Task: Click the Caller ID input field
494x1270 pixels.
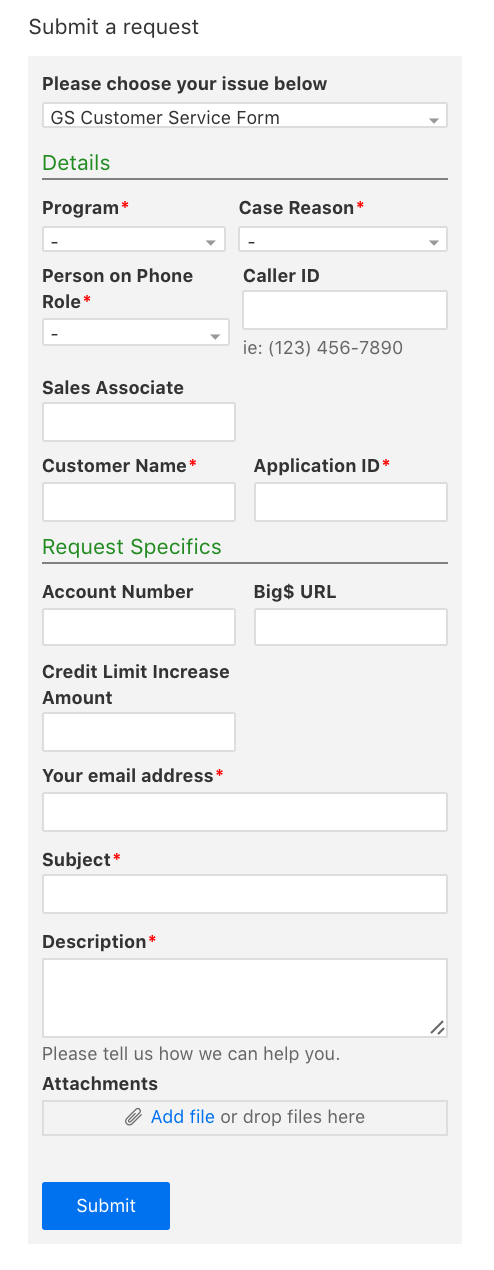Action: (345, 310)
